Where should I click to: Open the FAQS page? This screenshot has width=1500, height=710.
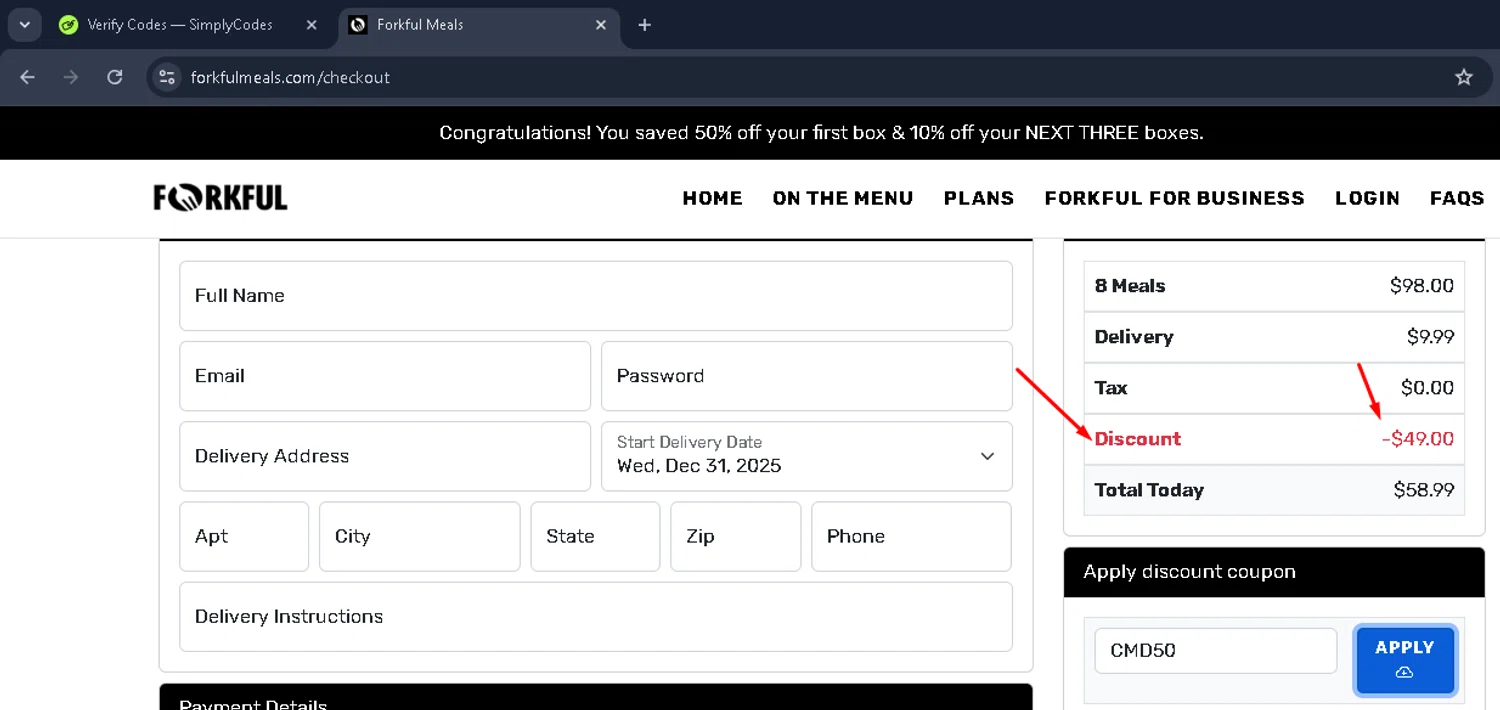pos(1457,198)
